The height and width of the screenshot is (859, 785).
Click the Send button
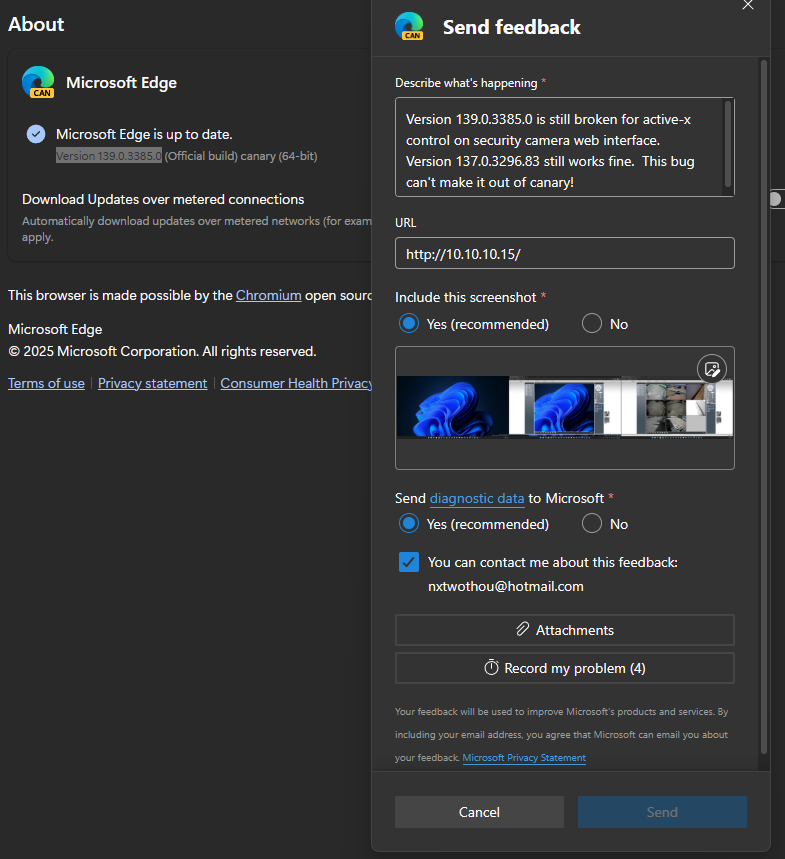662,812
